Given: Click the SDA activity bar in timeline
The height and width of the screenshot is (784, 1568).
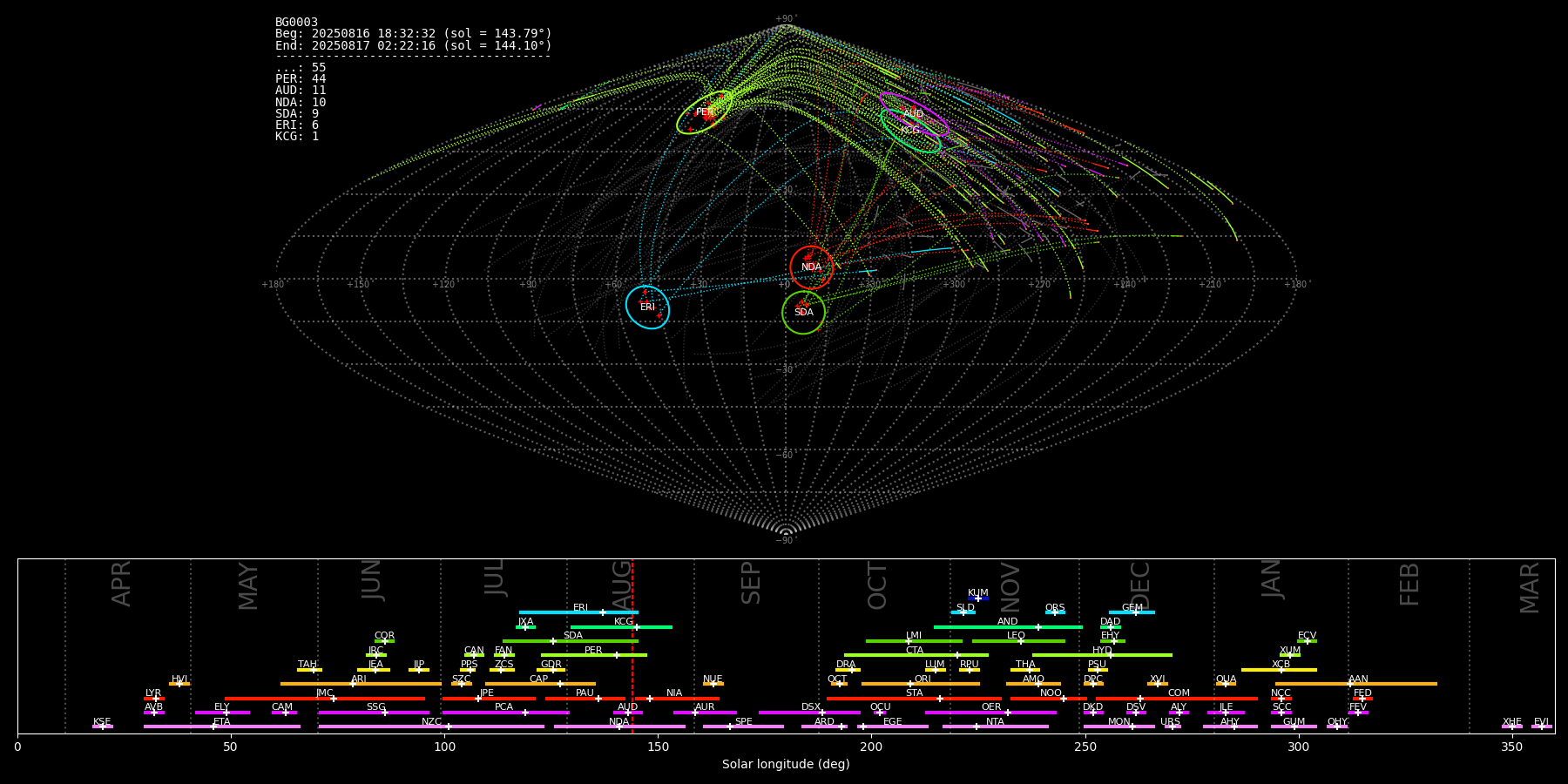Looking at the screenshot, I should 571,641.
